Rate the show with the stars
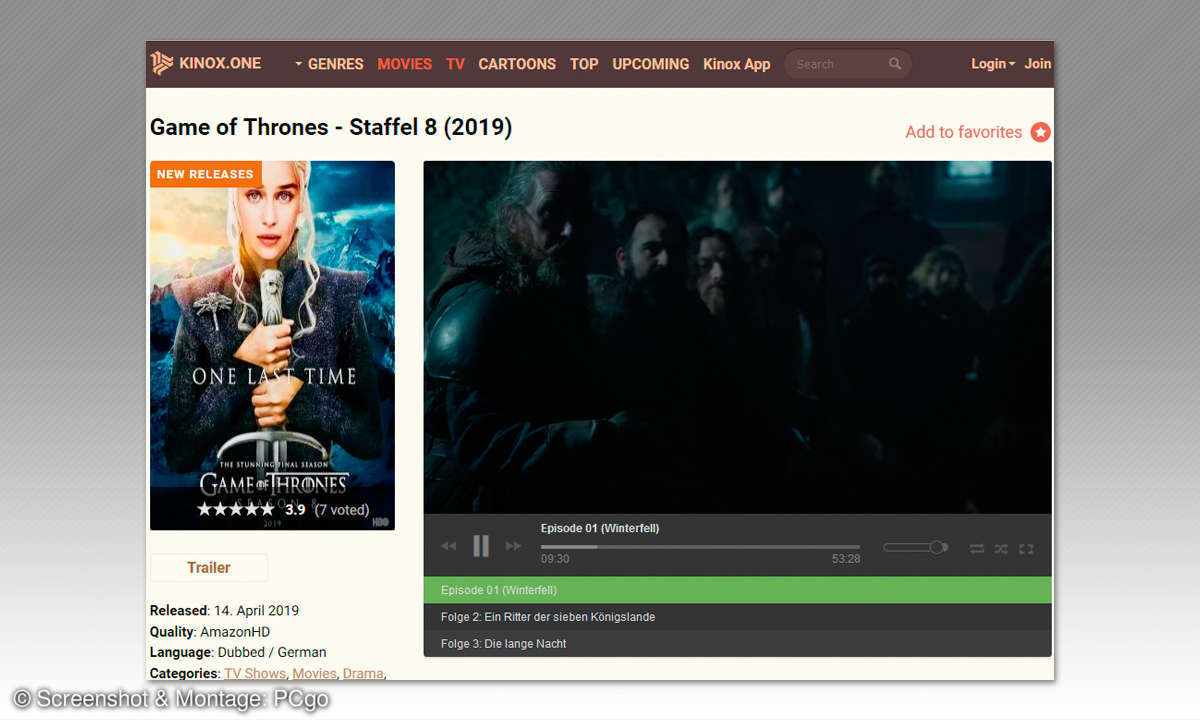The image size is (1200, 720). (236, 509)
